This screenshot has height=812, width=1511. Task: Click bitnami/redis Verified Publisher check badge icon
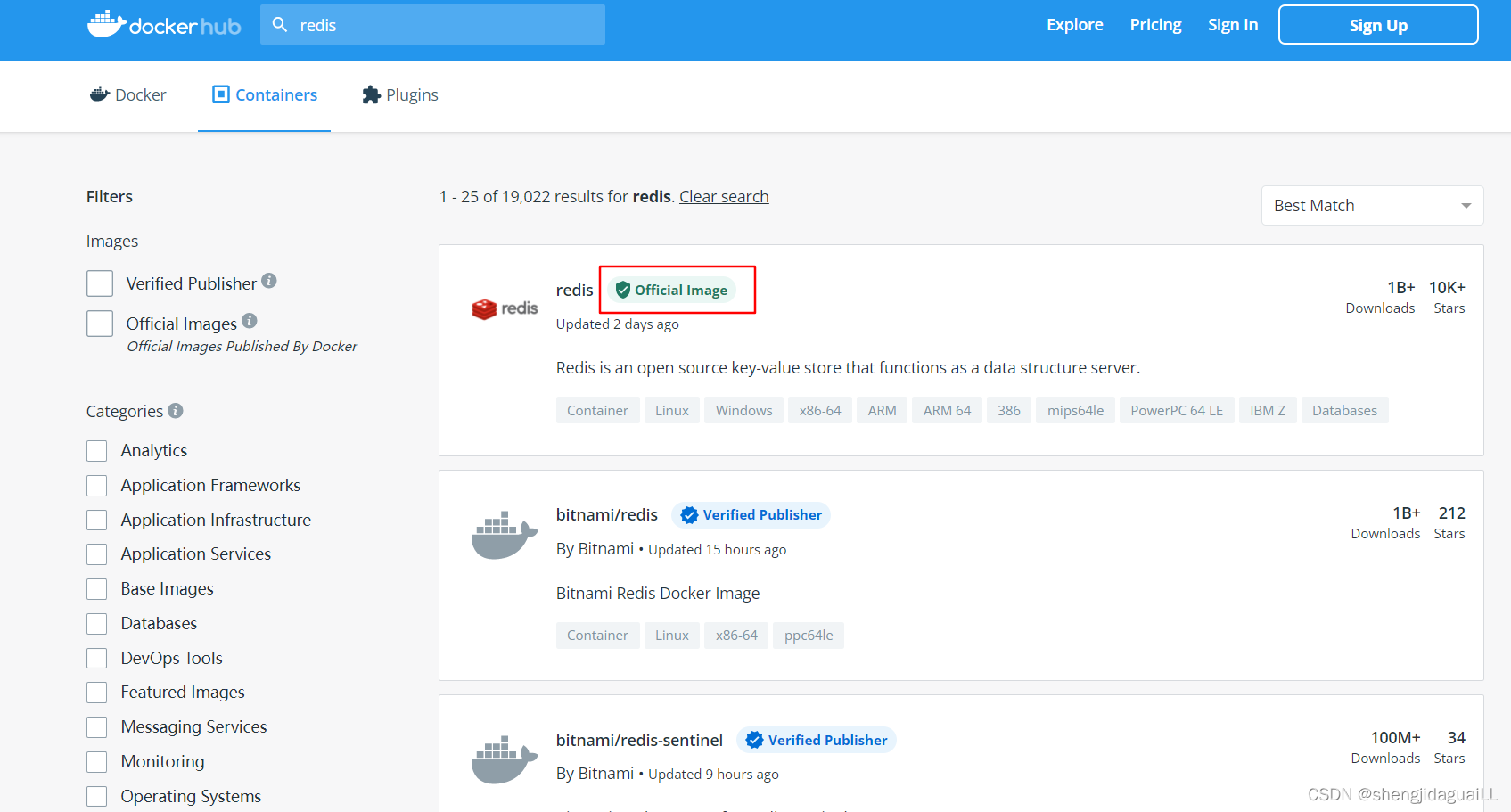(689, 515)
